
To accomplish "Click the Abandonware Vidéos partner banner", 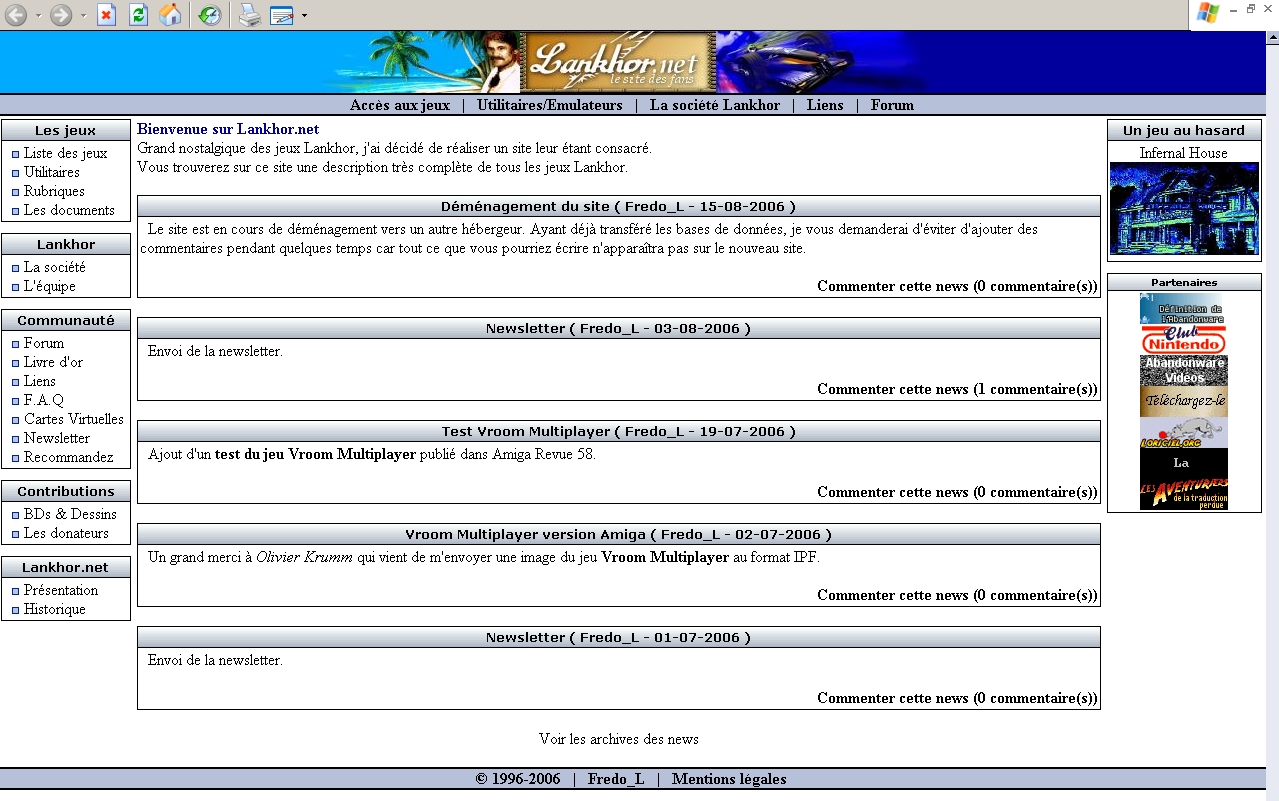I will click(x=1184, y=371).
